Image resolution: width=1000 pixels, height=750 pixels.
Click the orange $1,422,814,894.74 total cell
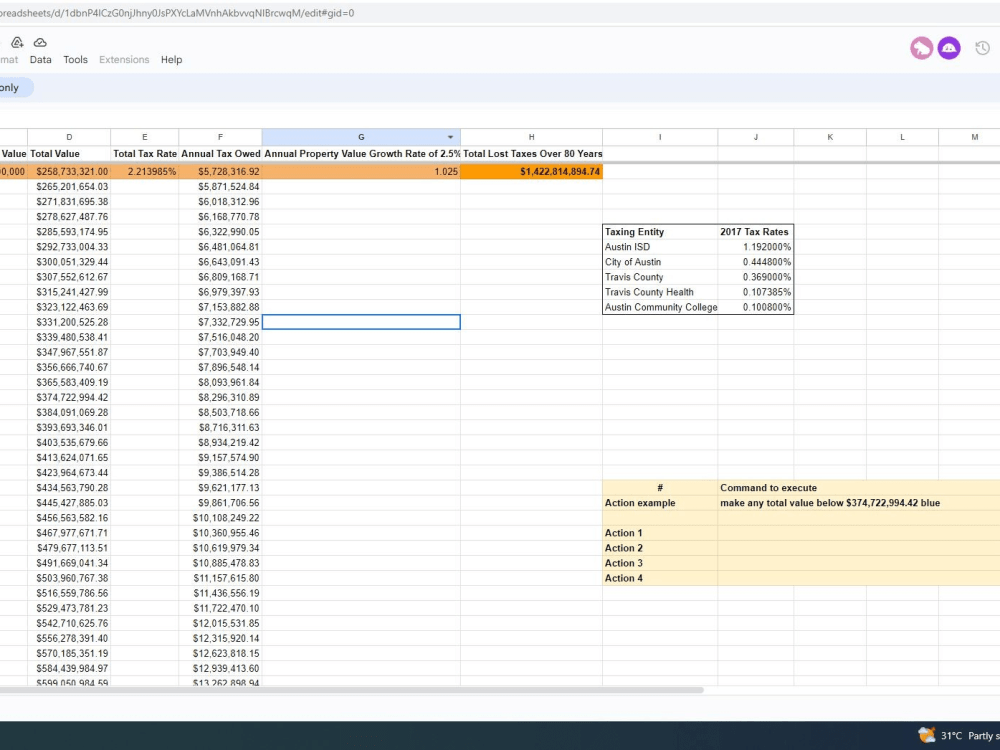pyautogui.click(x=531, y=171)
